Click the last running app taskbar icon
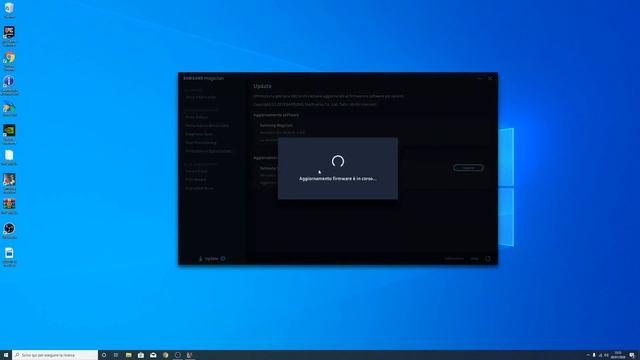The width and height of the screenshot is (640, 360). 190,355
